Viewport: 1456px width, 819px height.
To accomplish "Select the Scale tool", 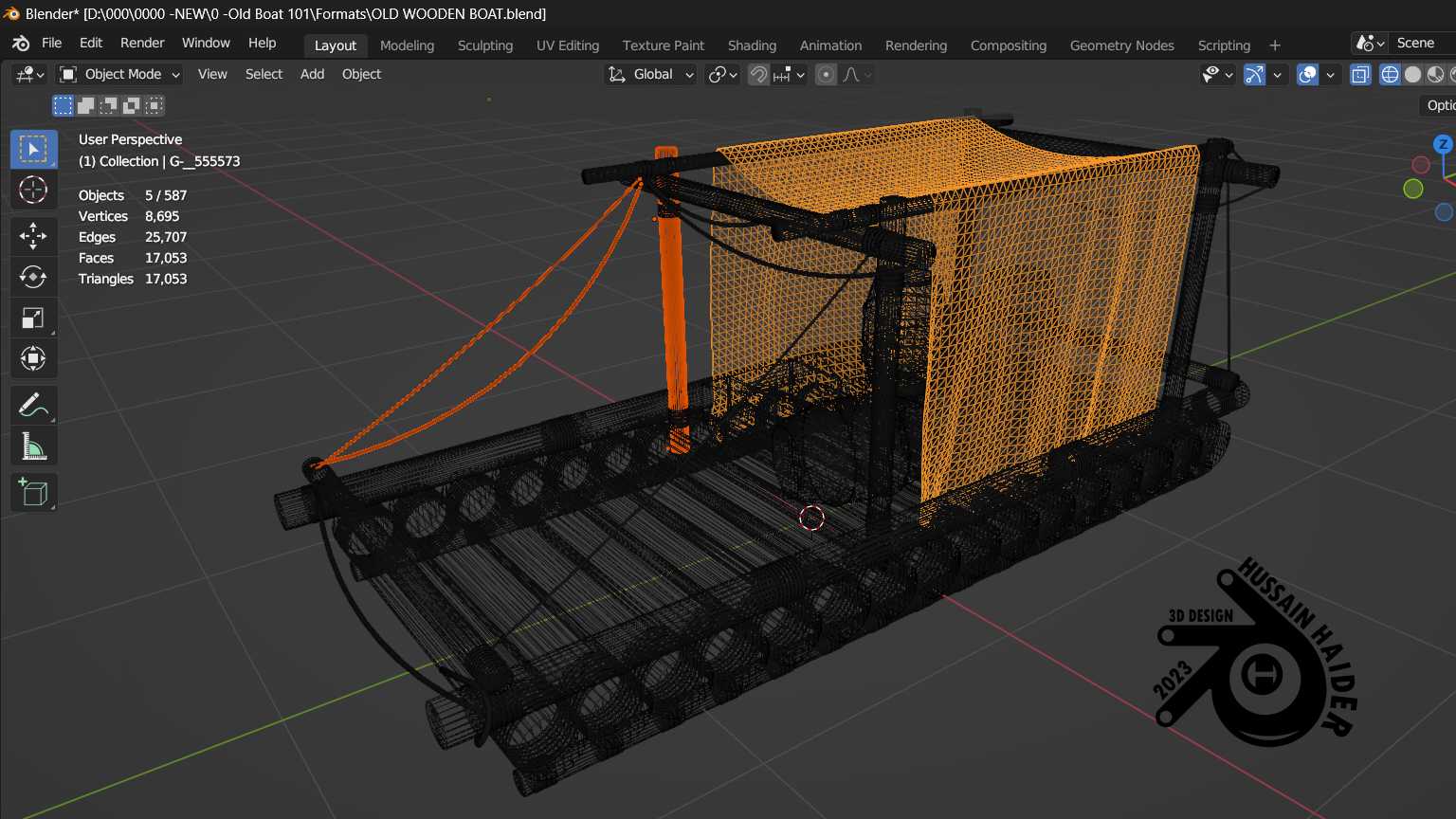I will (x=33, y=318).
